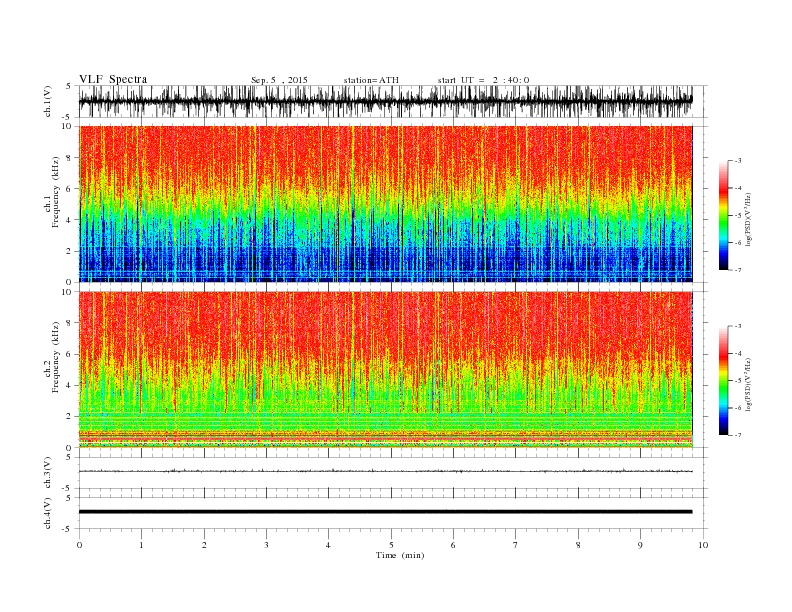Click time axis tick label "1"

pyautogui.click(x=141, y=545)
